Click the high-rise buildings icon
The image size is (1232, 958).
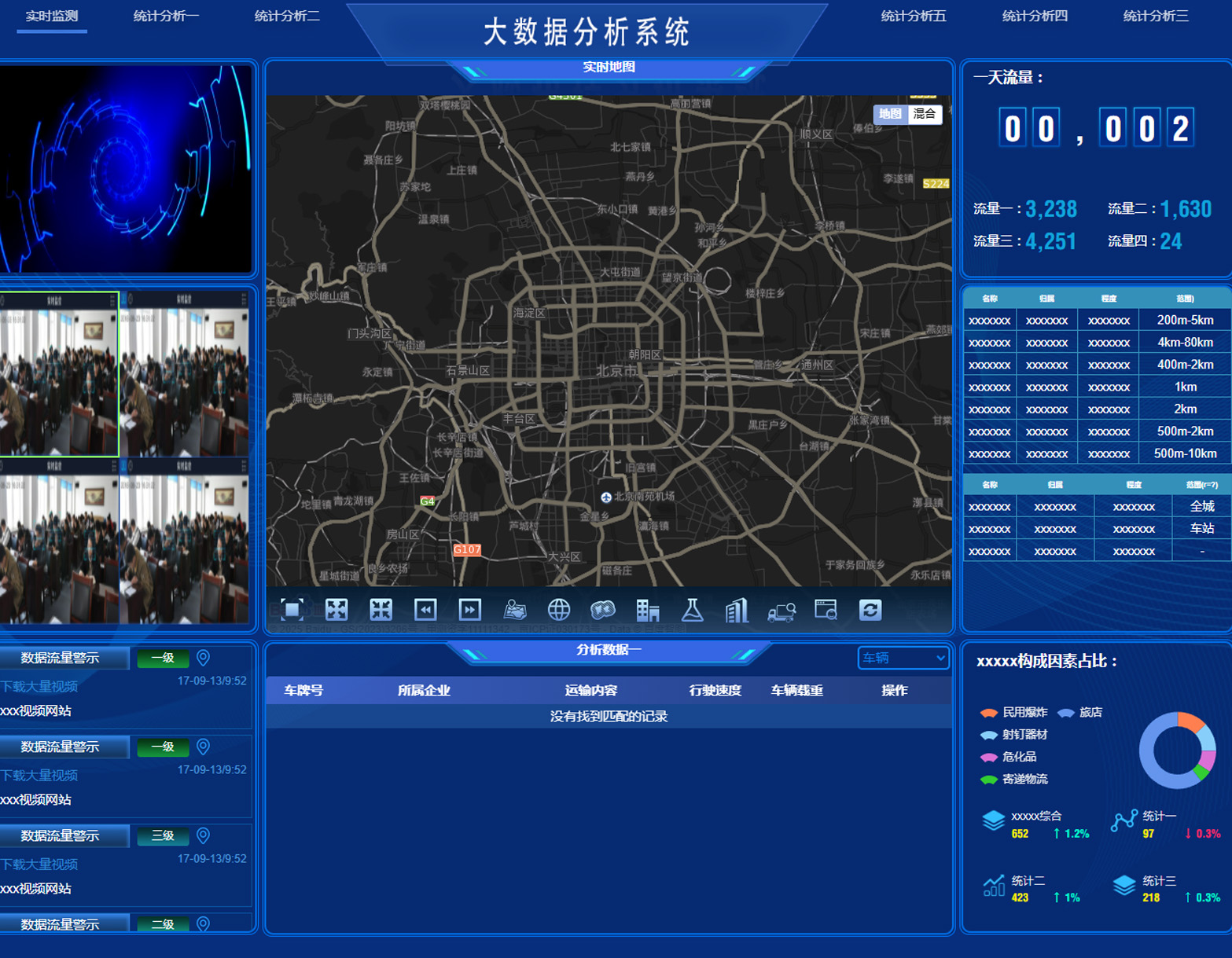[737, 610]
